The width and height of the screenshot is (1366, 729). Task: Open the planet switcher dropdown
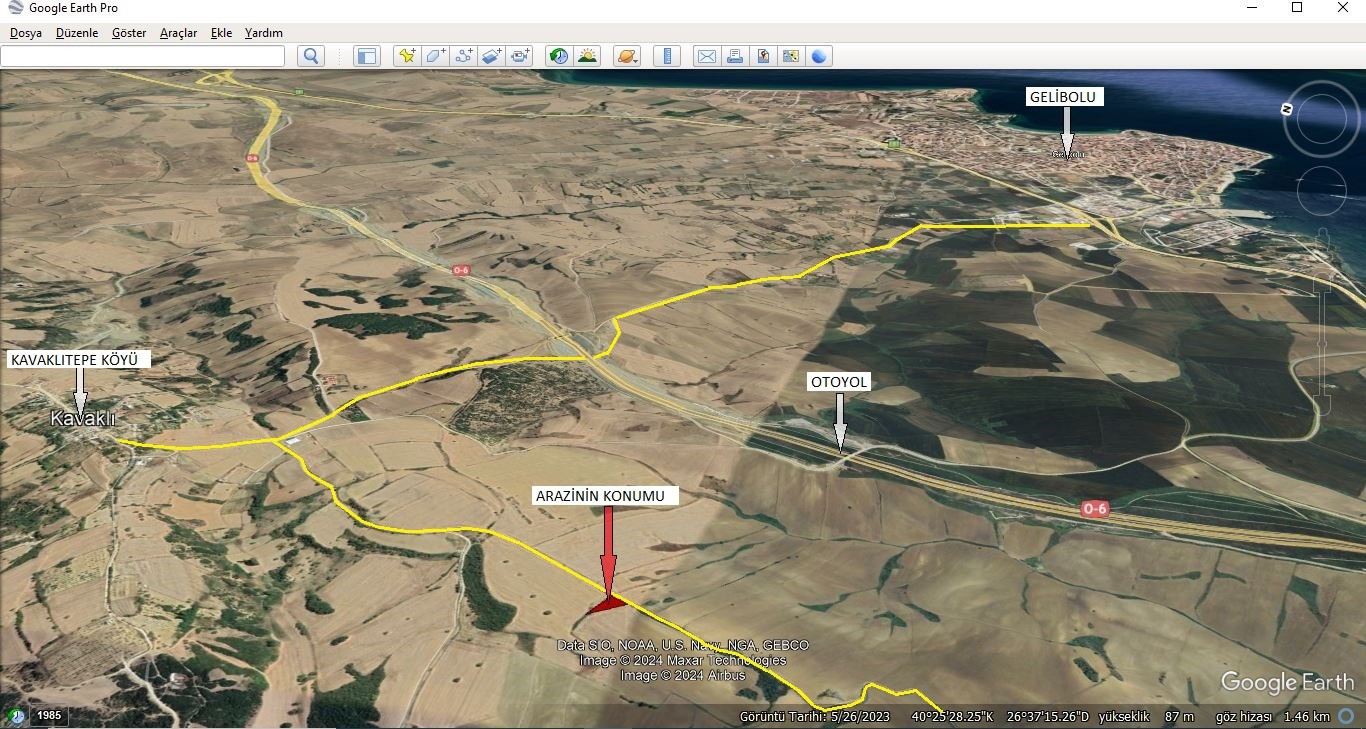pyautogui.click(x=627, y=56)
